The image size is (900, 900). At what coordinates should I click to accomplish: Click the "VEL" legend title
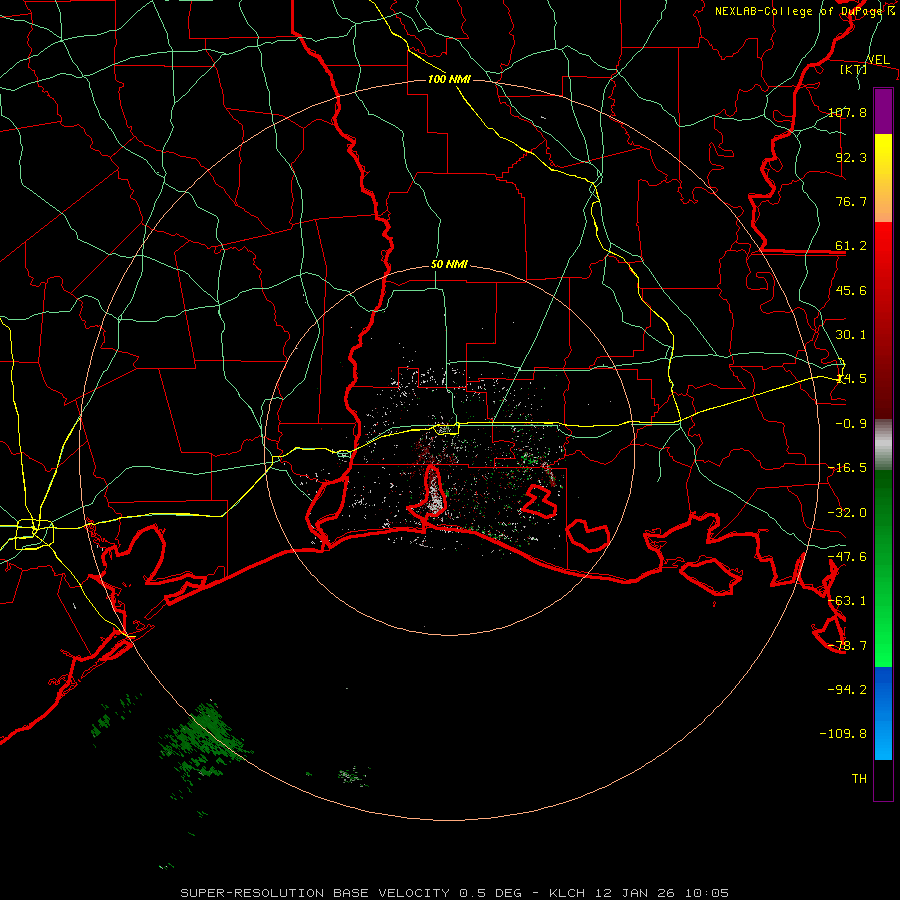[878, 60]
